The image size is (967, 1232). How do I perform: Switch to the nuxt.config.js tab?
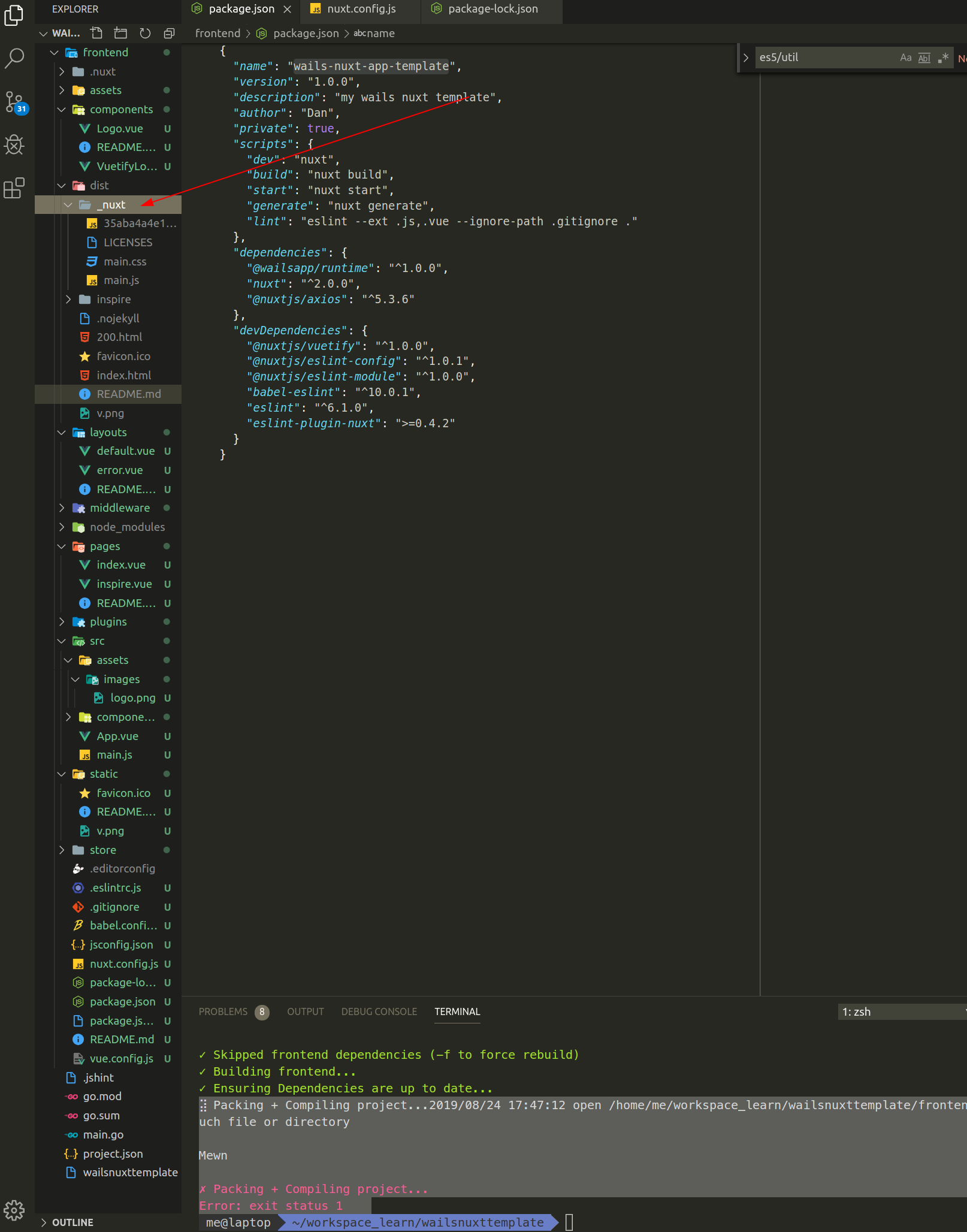(361, 9)
